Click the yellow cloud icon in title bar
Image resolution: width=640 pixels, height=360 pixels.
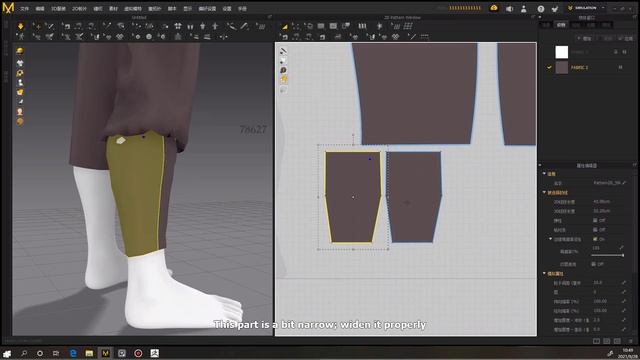494,8
